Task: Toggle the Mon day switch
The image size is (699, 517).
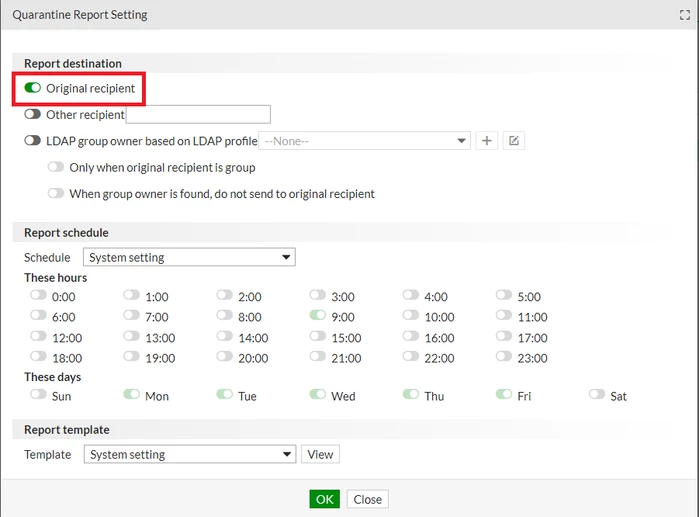Action: coord(132,394)
